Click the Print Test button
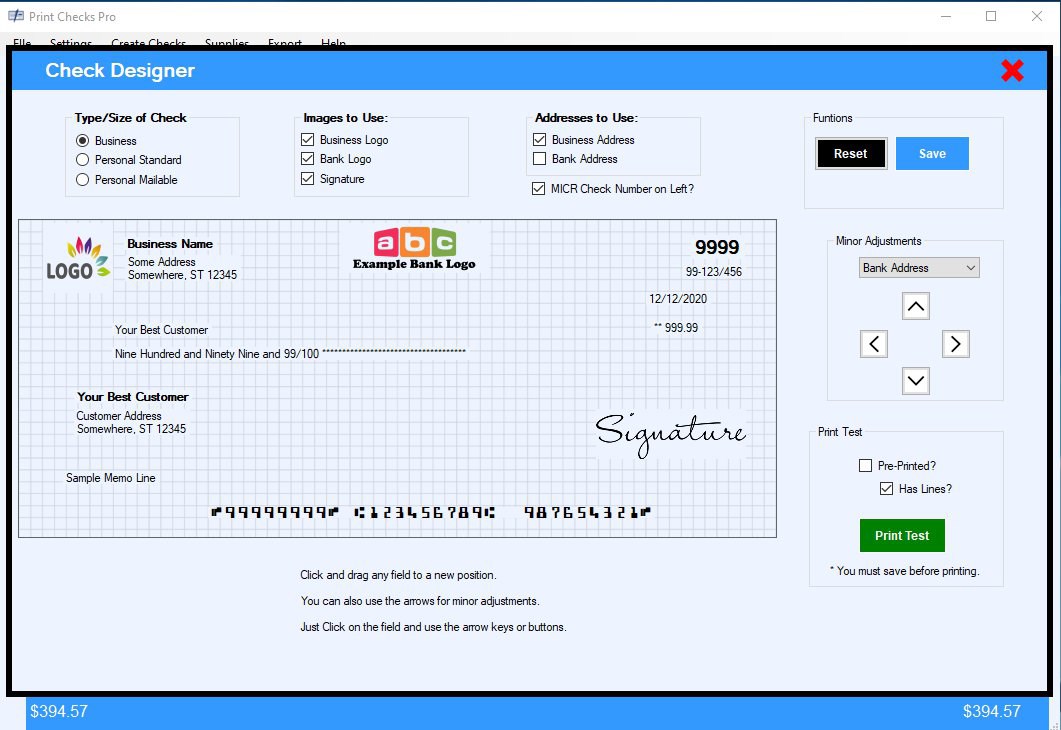Screen dimensions: 1061x730 point(901,535)
